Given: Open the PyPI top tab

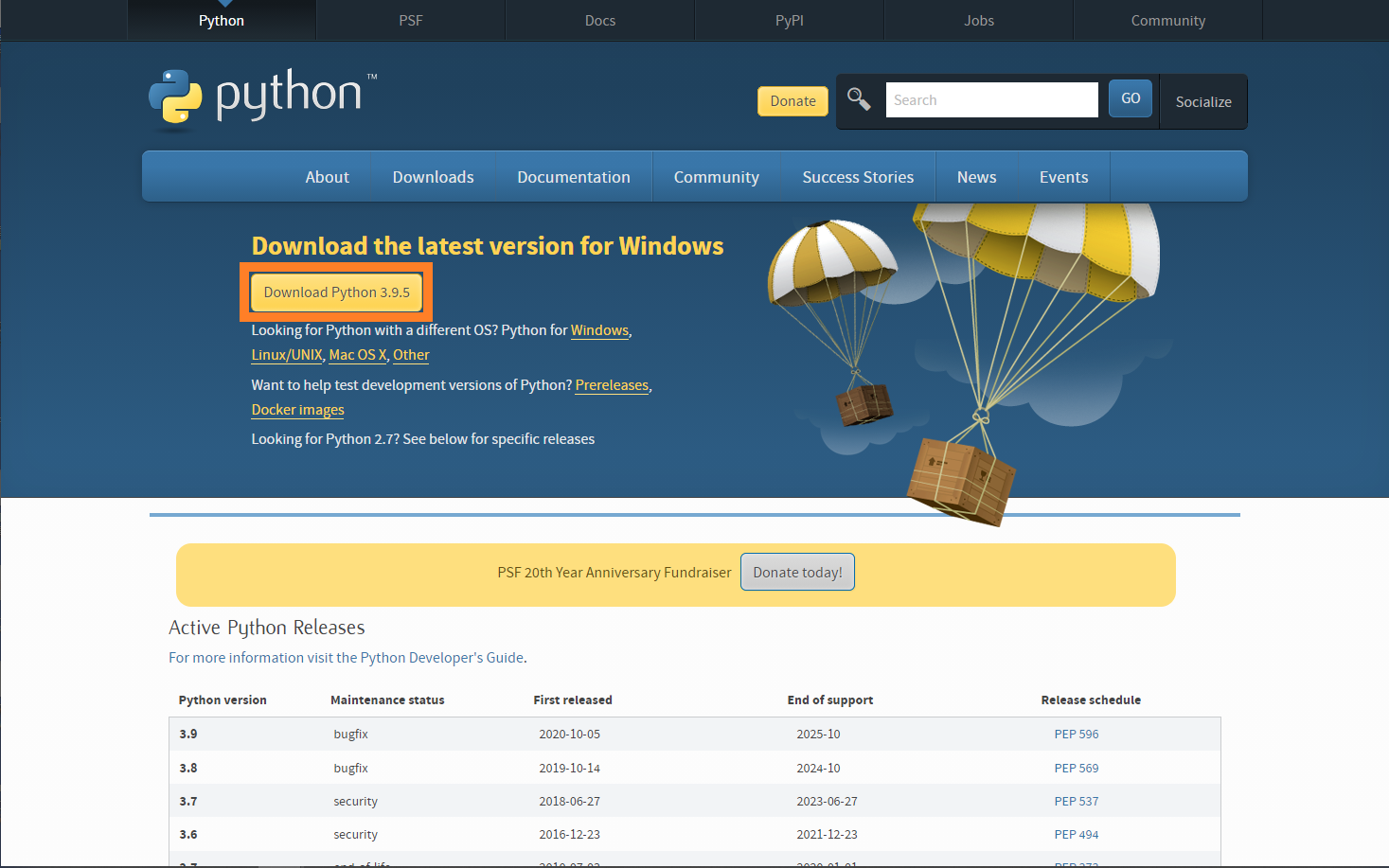Looking at the screenshot, I should [790, 20].
